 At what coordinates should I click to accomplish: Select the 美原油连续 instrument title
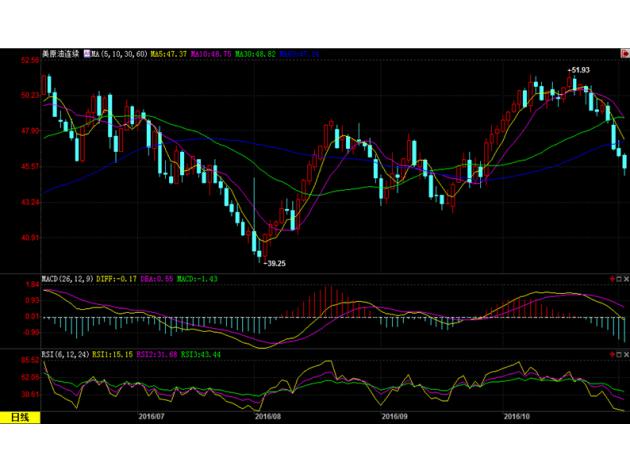click(x=61, y=53)
